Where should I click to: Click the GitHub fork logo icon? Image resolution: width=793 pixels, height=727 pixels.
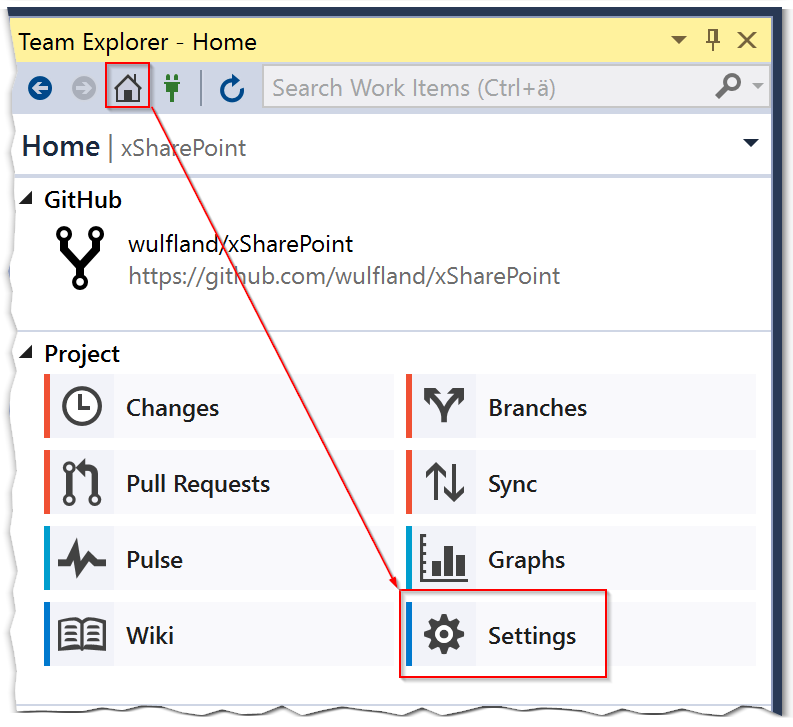[78, 256]
